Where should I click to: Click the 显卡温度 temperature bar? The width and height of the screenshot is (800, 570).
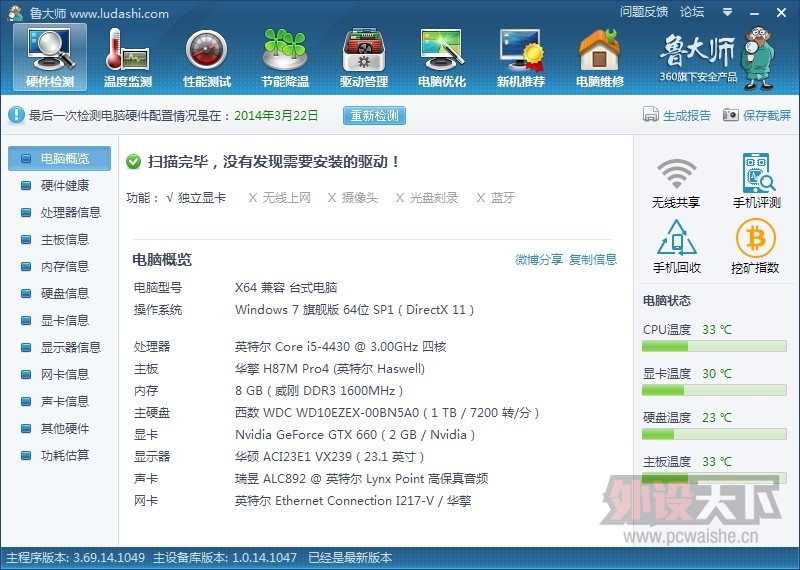[x=714, y=390]
